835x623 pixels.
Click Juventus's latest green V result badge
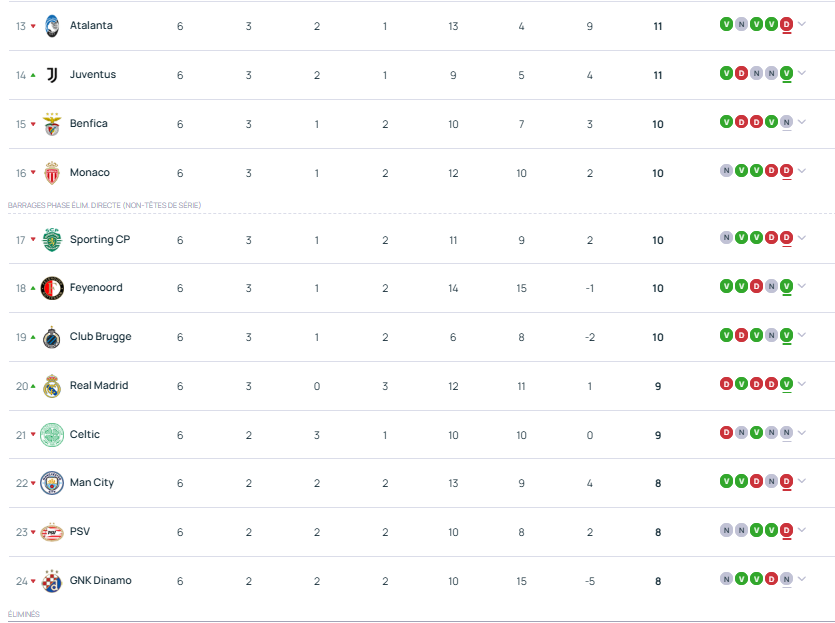pyautogui.click(x=786, y=73)
